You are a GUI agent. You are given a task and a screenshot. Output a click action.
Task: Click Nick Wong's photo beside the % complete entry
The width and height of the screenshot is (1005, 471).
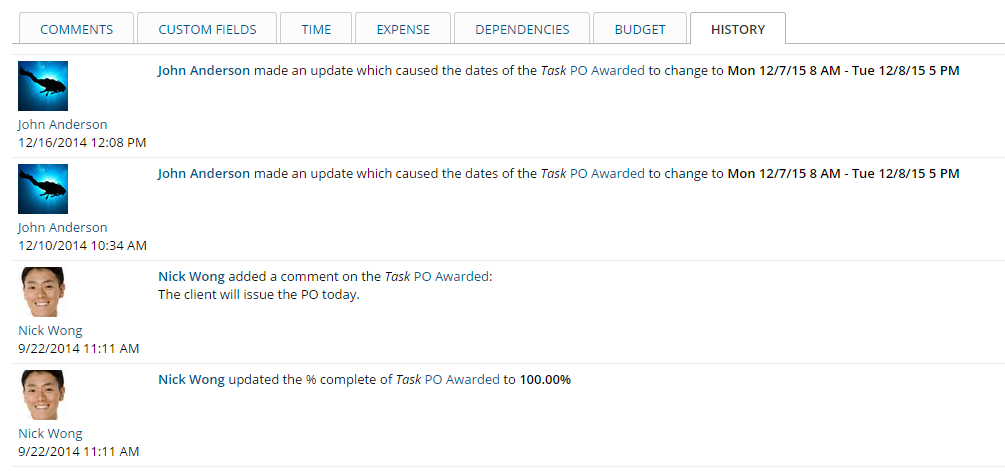tap(43, 395)
